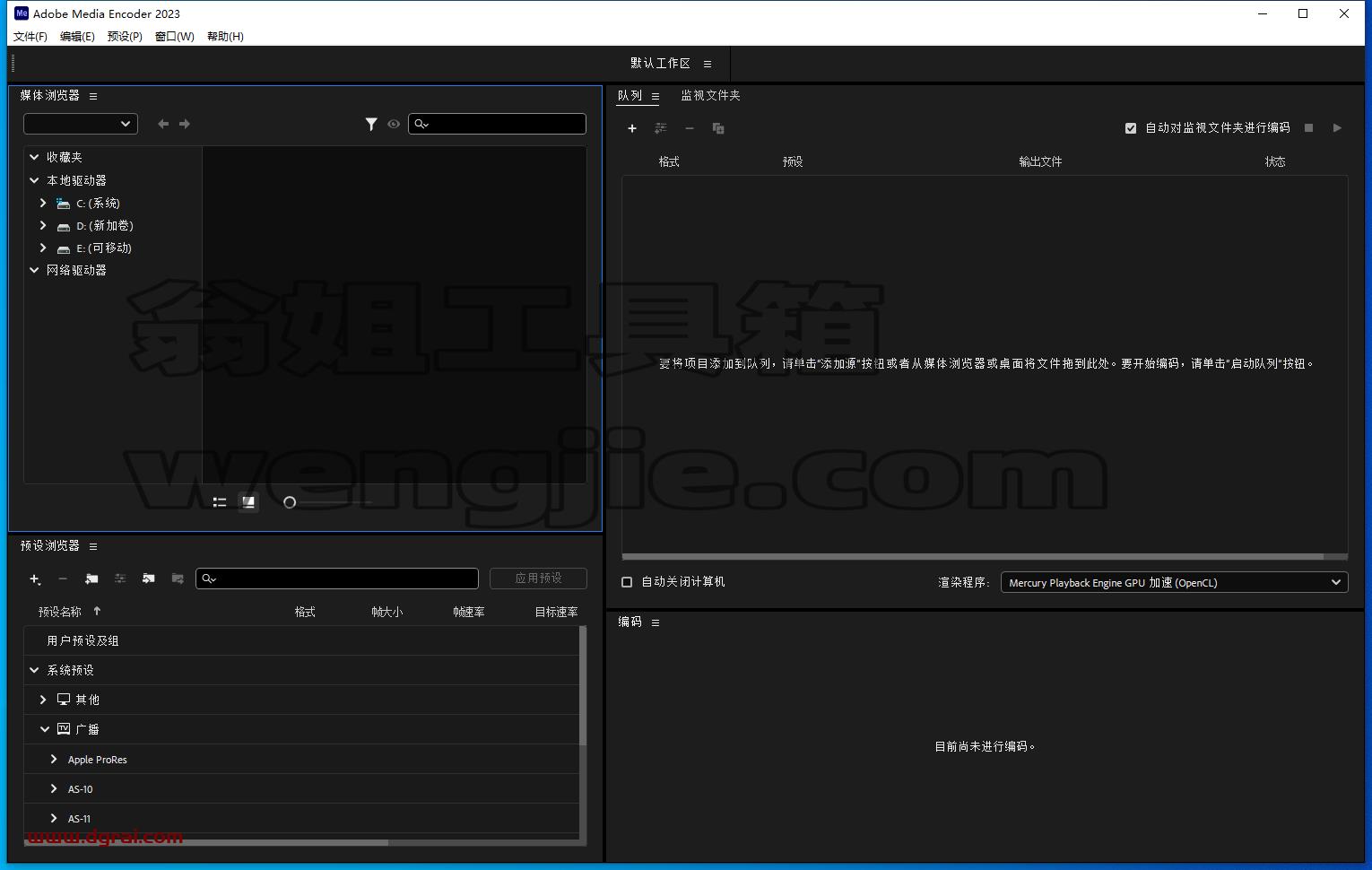Collapse the 广播 broadcast preset group

[x=44, y=729]
